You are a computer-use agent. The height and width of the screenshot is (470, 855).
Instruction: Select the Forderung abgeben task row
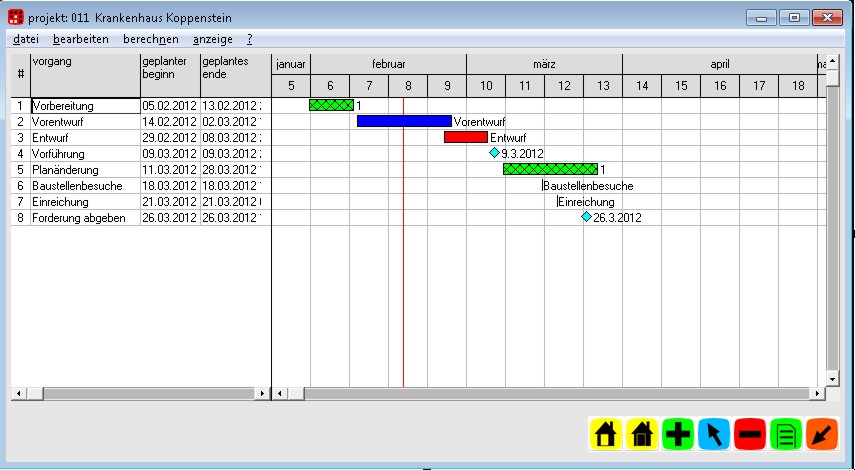click(141, 218)
